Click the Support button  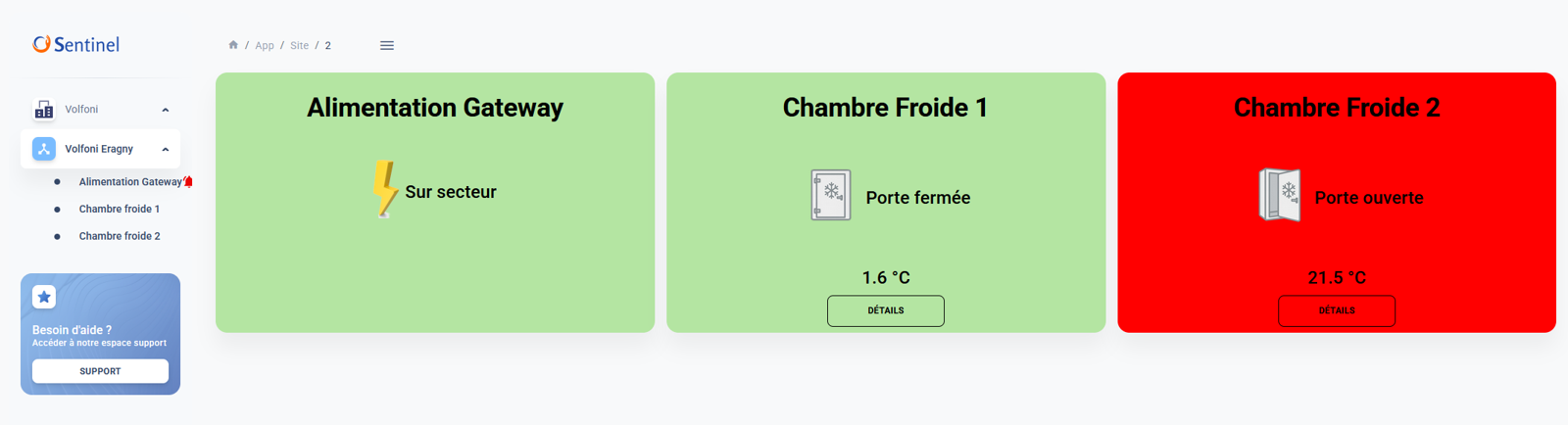pos(100,371)
